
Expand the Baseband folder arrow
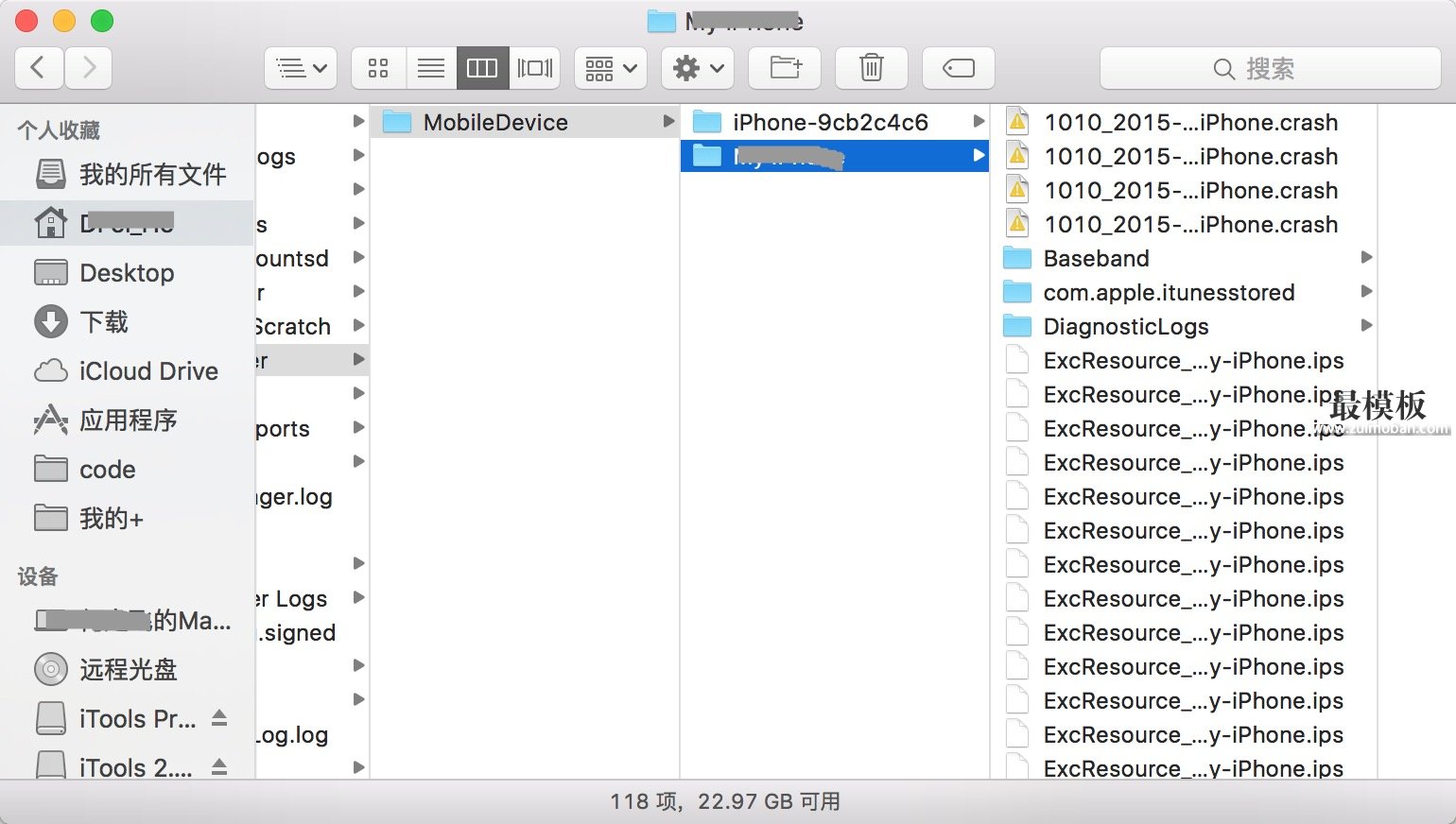coord(1366,257)
